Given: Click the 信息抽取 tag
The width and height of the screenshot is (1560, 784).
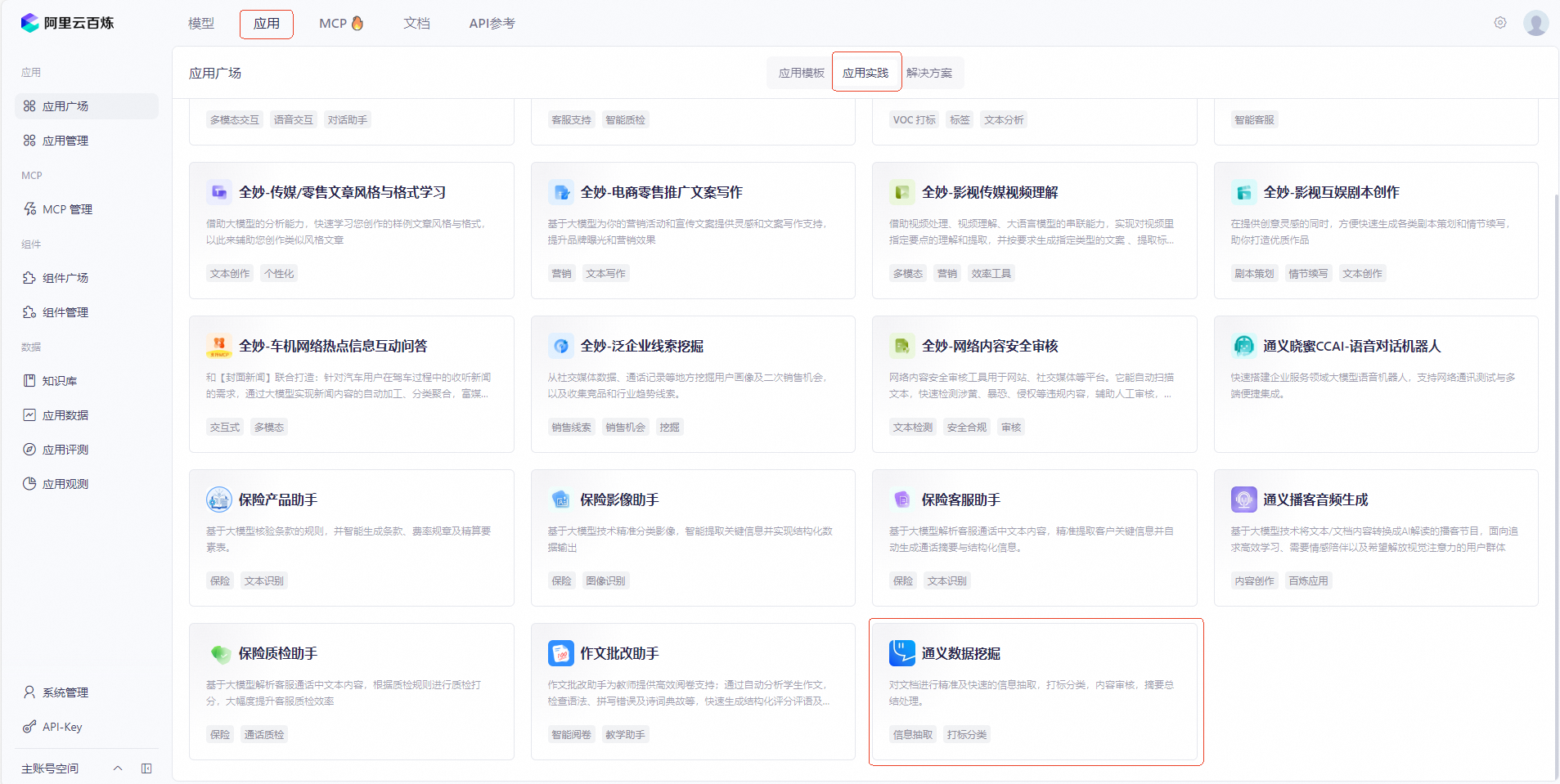Looking at the screenshot, I should pyautogui.click(x=913, y=734).
